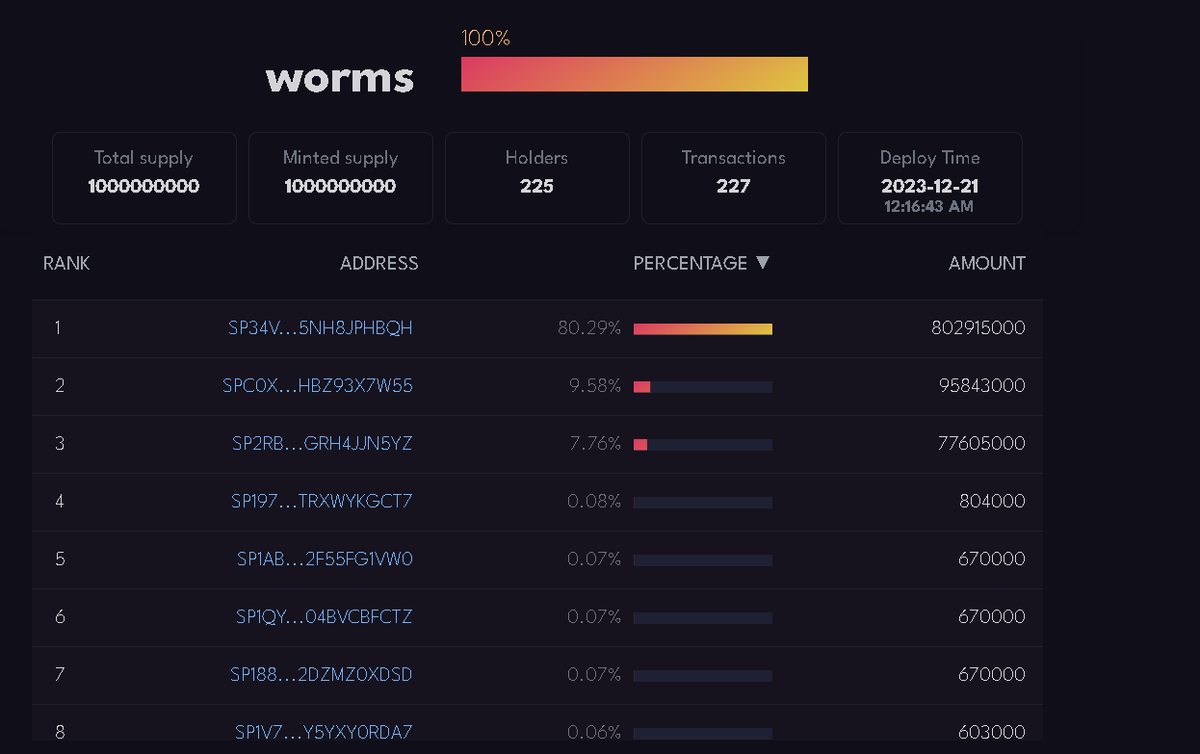This screenshot has width=1200, height=754.
Task: Click the worms mint progress bar
Action: click(634, 74)
